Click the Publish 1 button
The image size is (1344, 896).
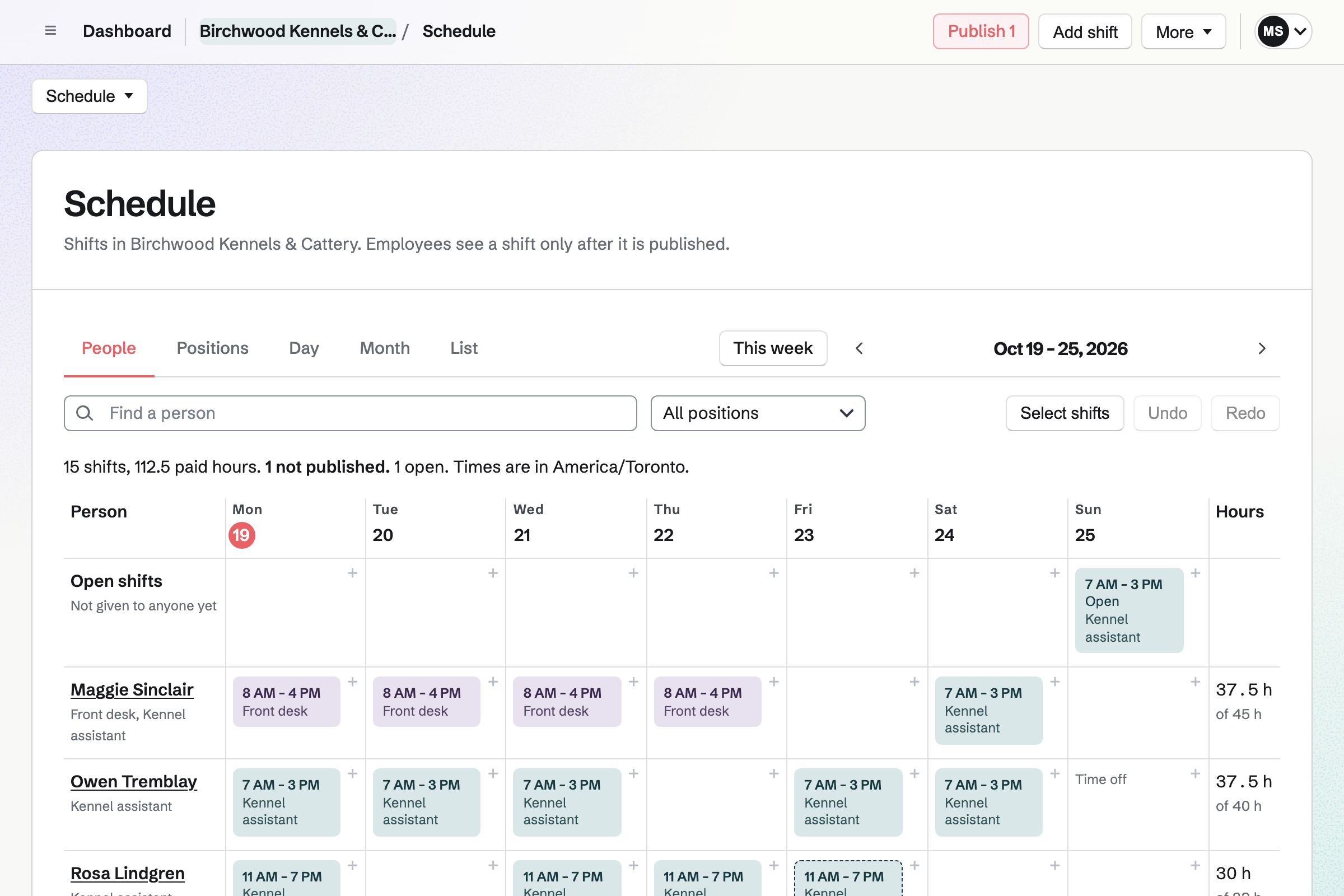coord(981,31)
